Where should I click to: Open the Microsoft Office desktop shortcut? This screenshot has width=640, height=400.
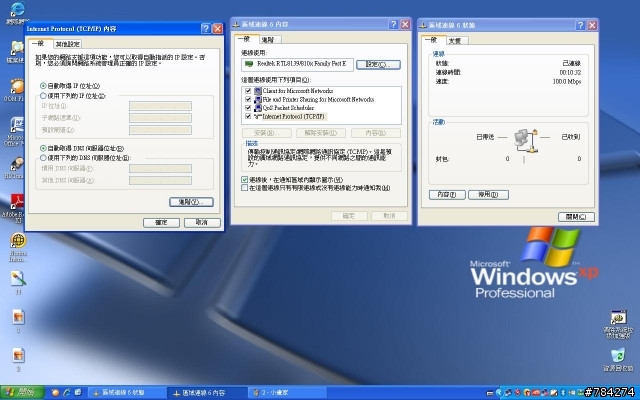[x=17, y=125]
